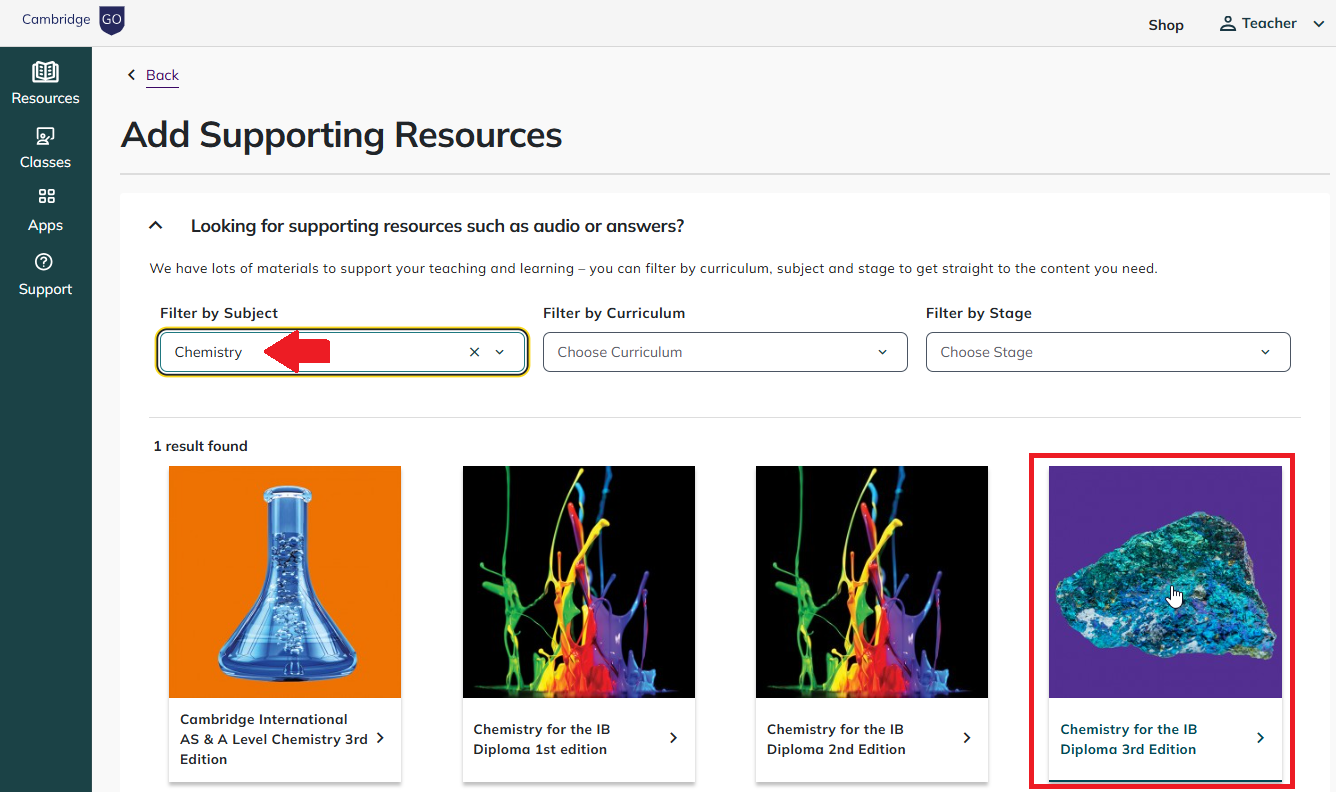This screenshot has height=792, width=1336.
Task: Go to Shop link
Action: point(1166,25)
